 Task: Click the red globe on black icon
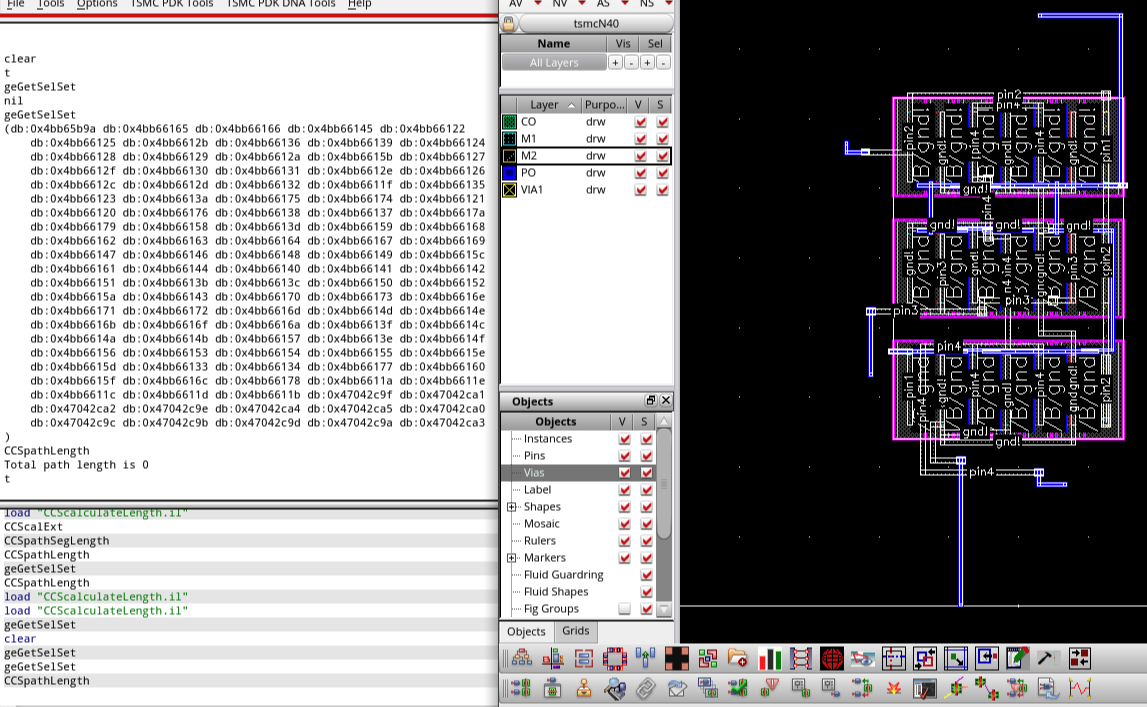pyautogui.click(x=832, y=659)
